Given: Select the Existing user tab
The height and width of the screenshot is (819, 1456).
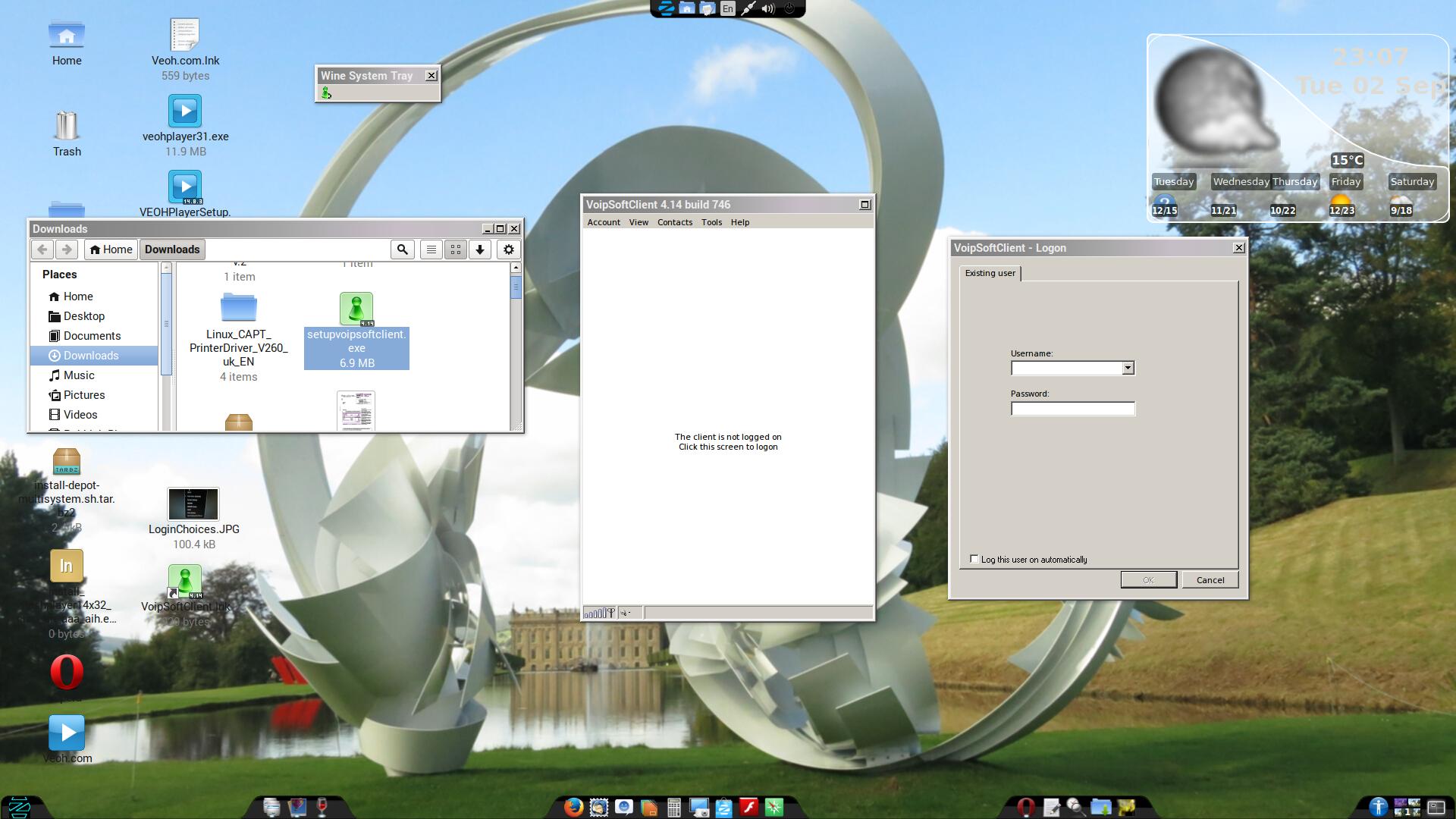Looking at the screenshot, I should point(990,273).
